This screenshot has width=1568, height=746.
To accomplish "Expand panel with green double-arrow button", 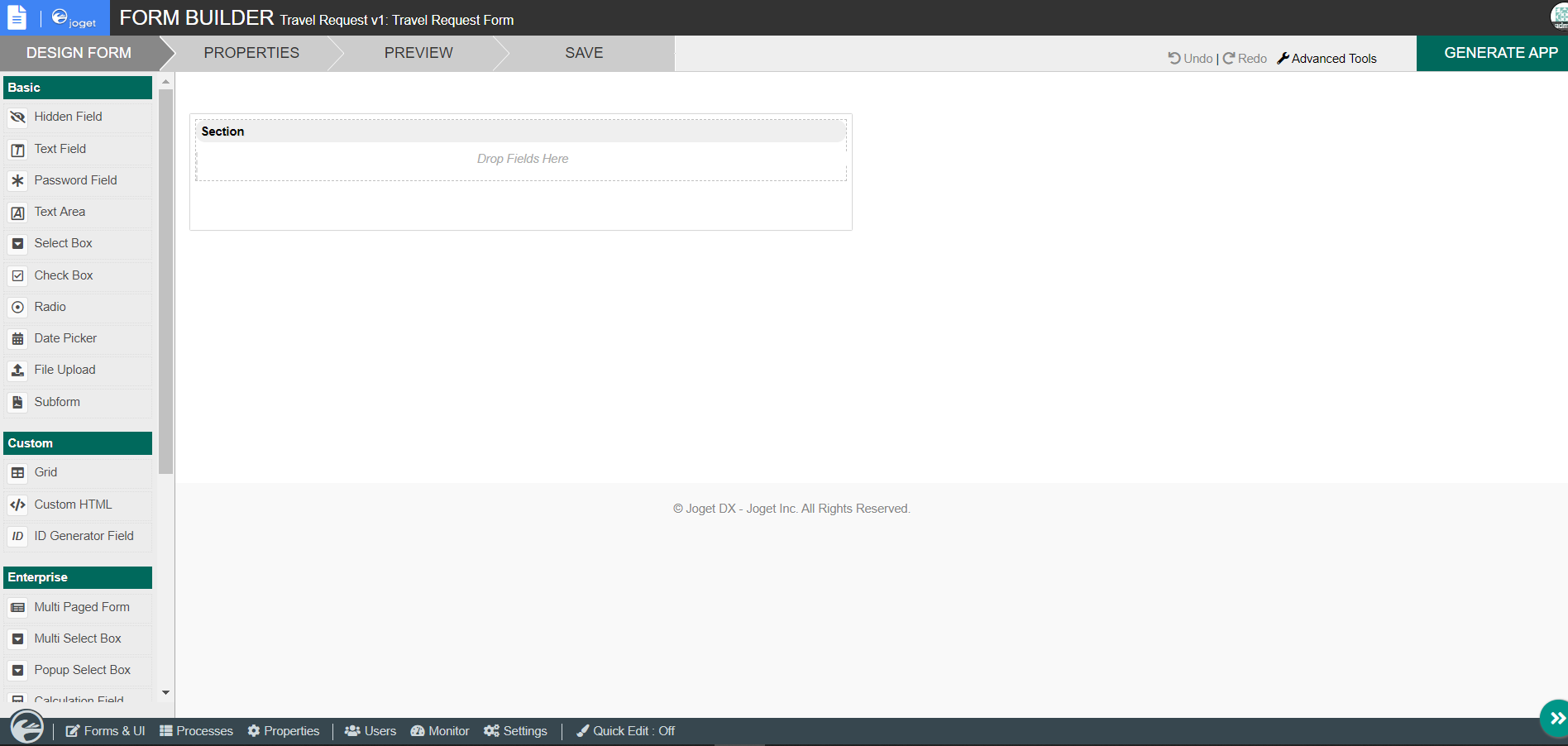I will tap(1556, 718).
